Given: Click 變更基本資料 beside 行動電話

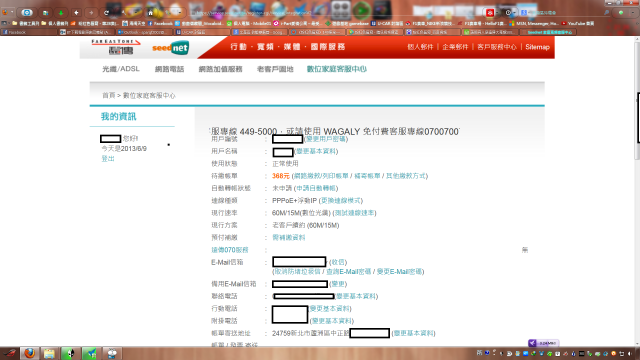Looking at the screenshot, I should 329,308.
